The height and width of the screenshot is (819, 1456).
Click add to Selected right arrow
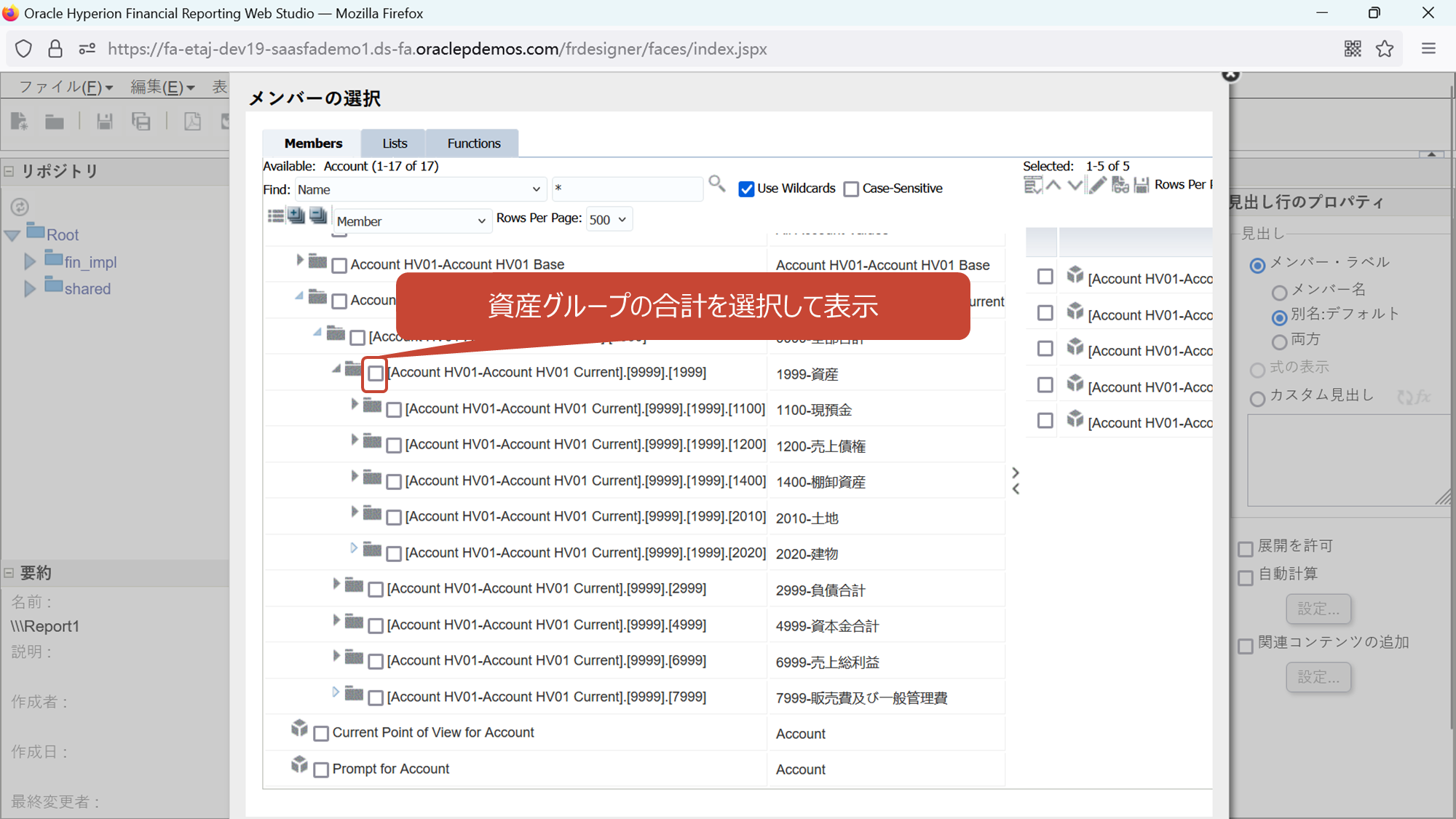click(1016, 472)
